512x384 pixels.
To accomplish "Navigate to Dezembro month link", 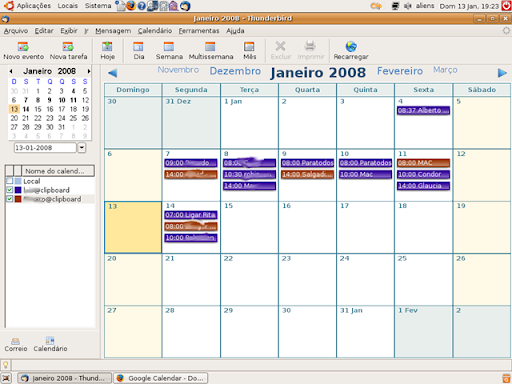I will click(x=235, y=71).
